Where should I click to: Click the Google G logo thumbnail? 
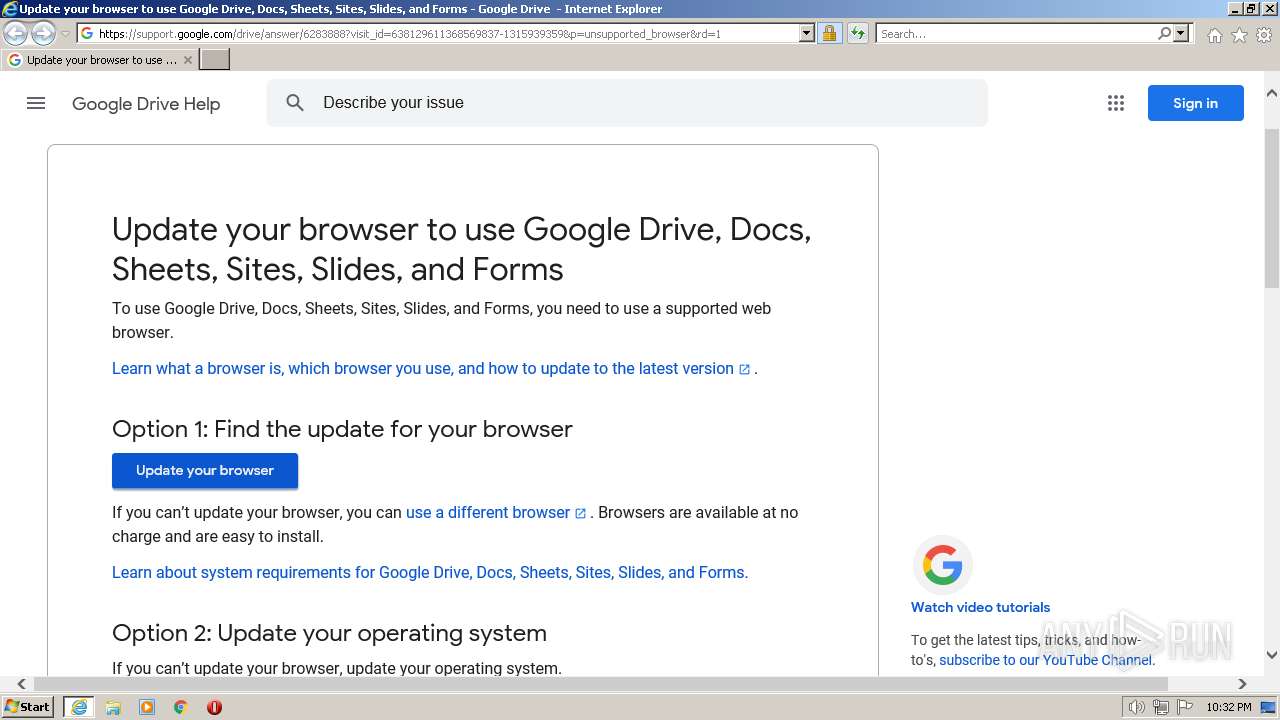pyautogui.click(x=942, y=565)
